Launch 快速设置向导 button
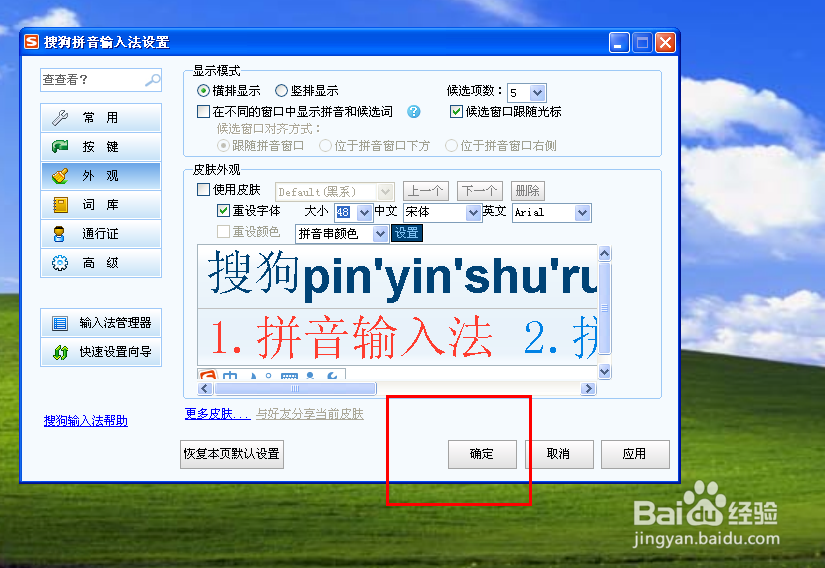The height and width of the screenshot is (568, 825). coord(101,352)
